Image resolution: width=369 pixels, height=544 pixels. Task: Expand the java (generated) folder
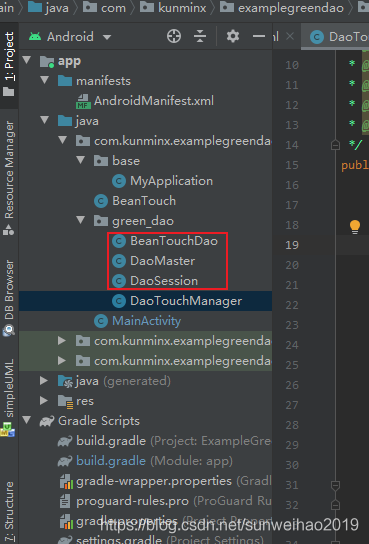[44, 381]
